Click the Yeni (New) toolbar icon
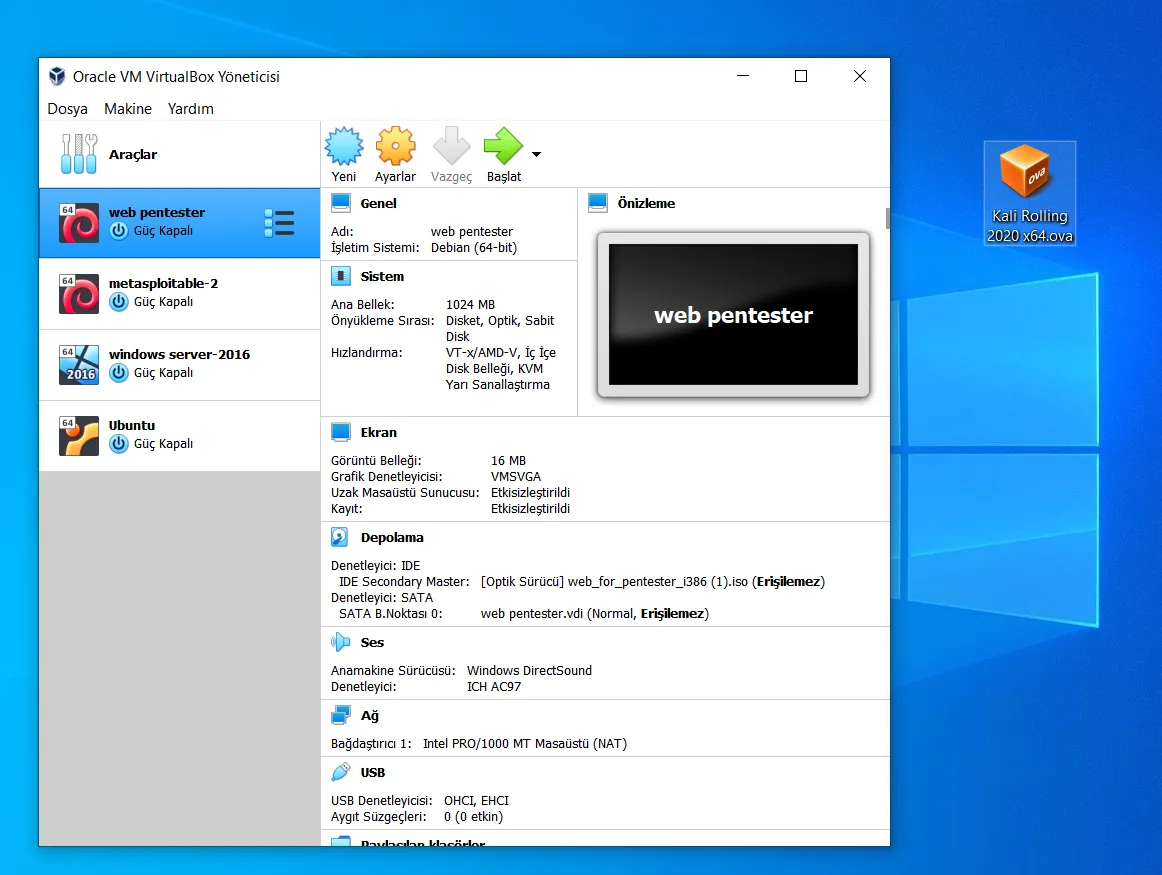Image resolution: width=1162 pixels, height=875 pixels. (344, 146)
